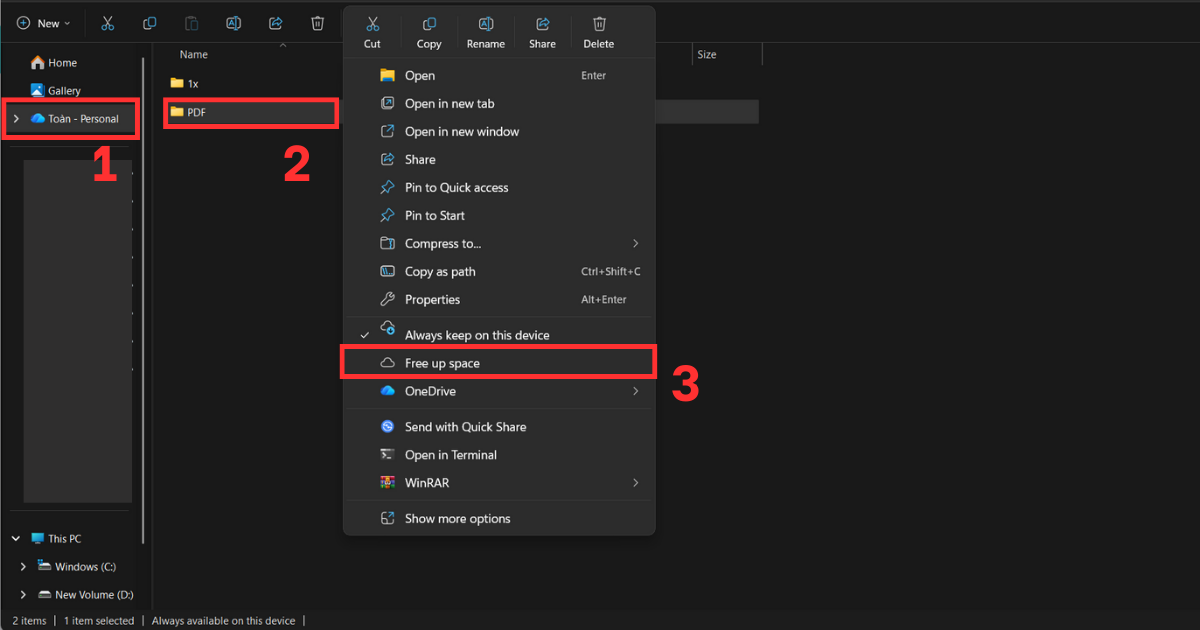Expand the Compress to submenu
The height and width of the screenshot is (630, 1200).
point(636,243)
